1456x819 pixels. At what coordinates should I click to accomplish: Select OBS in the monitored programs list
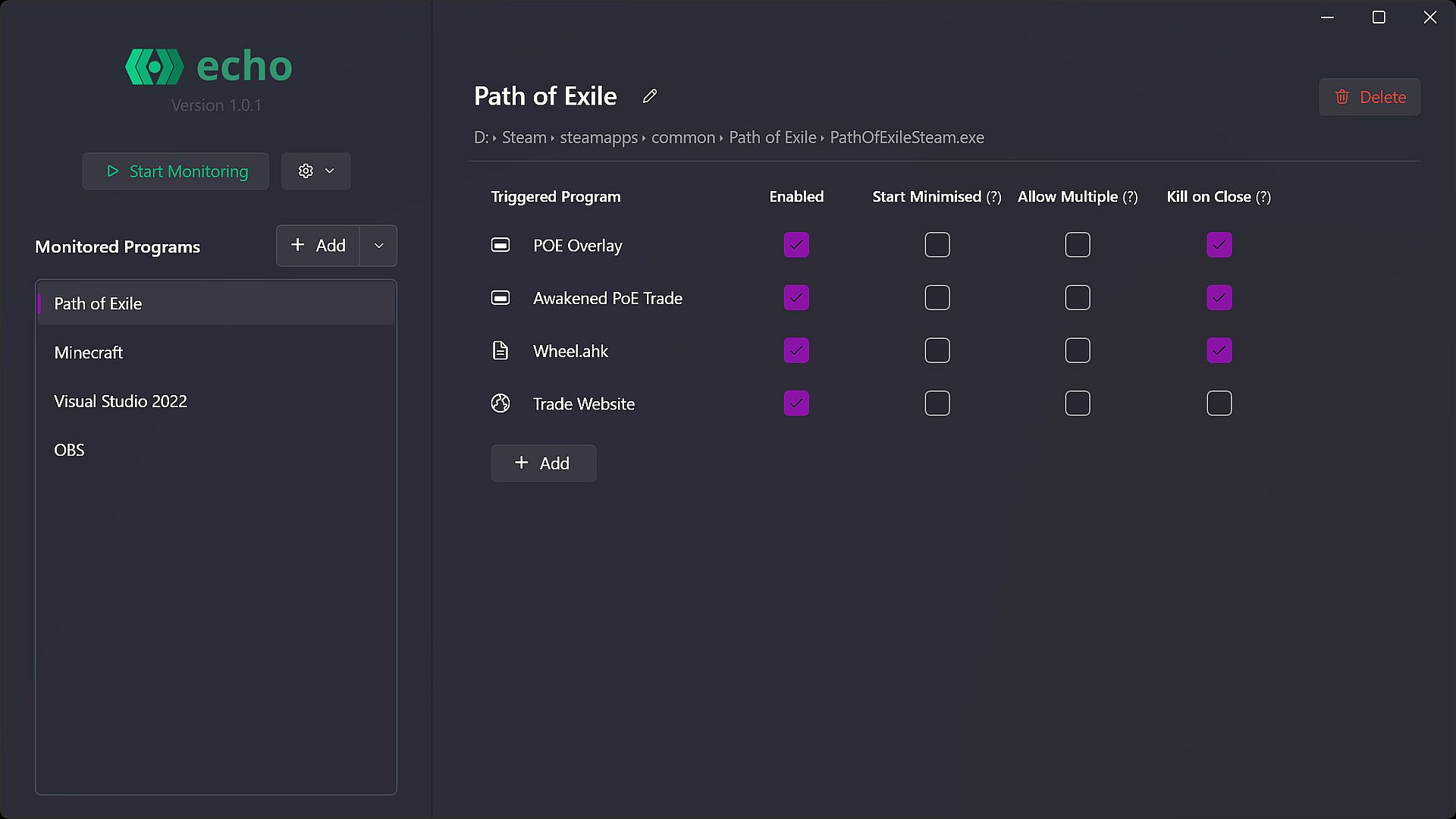[69, 450]
